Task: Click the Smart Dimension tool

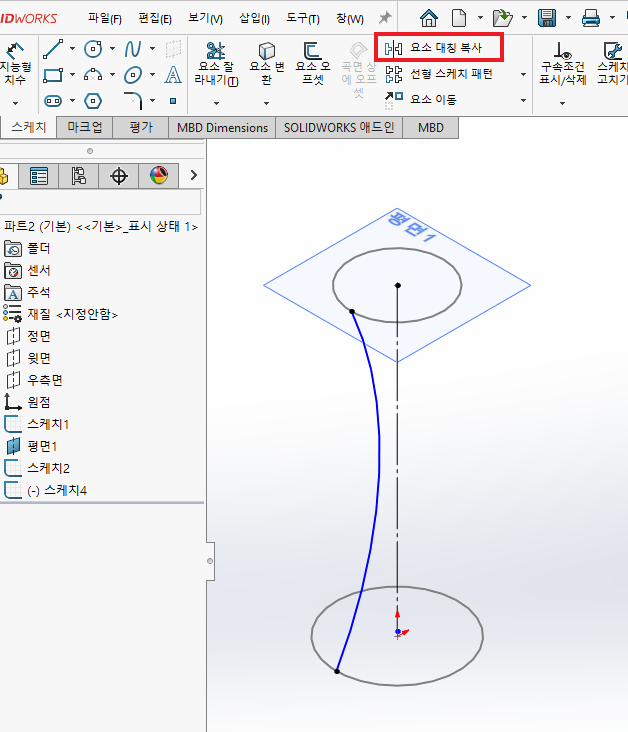Action: click(16, 63)
